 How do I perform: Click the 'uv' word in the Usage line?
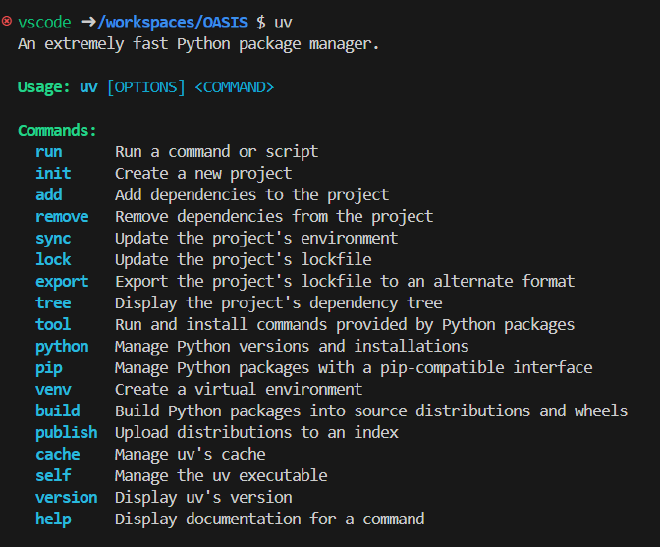click(89, 88)
